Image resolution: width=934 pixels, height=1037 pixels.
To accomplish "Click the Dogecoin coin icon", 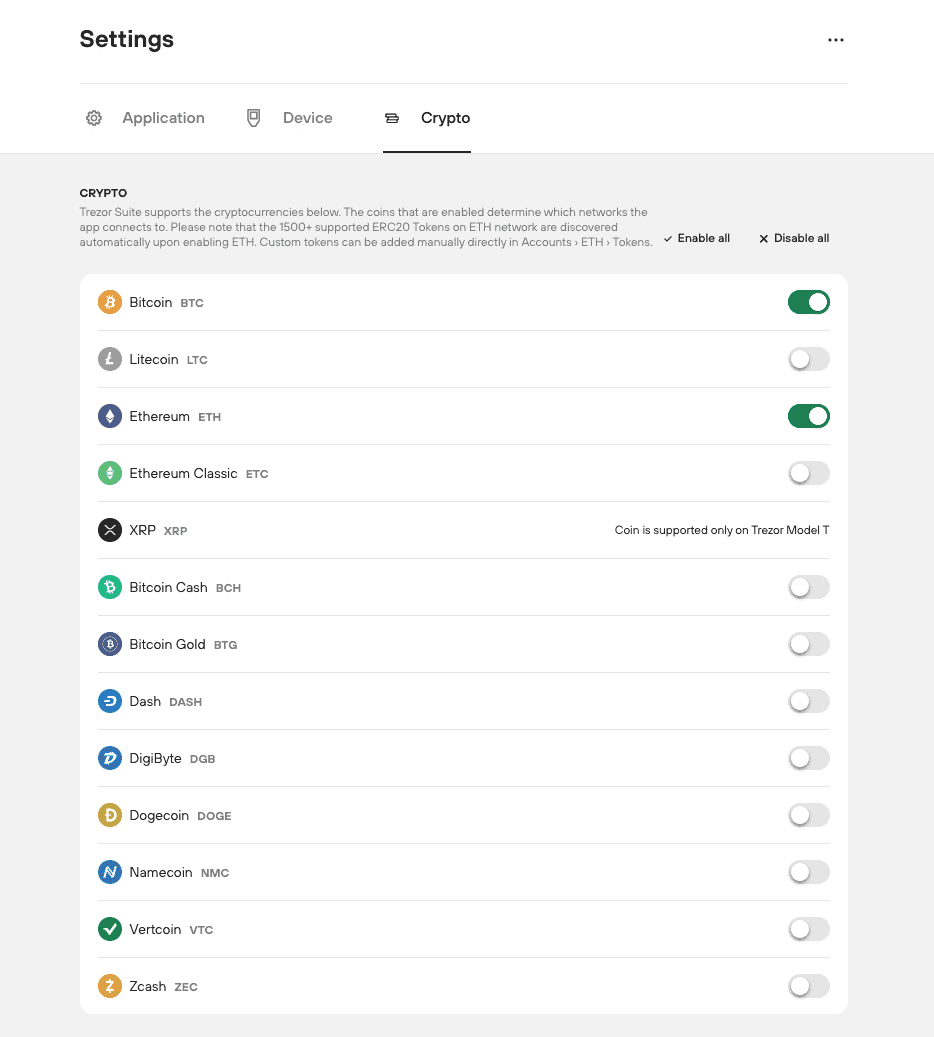I will tap(110, 815).
